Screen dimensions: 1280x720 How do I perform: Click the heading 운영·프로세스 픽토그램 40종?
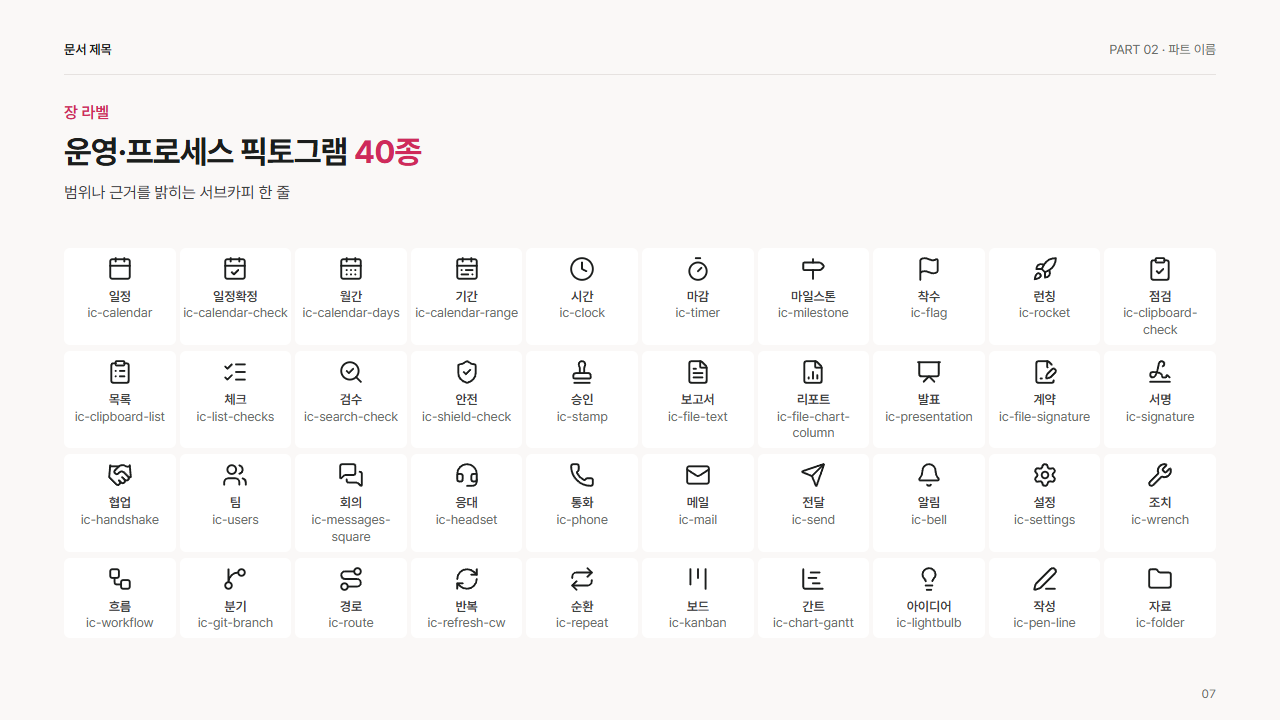click(x=243, y=152)
